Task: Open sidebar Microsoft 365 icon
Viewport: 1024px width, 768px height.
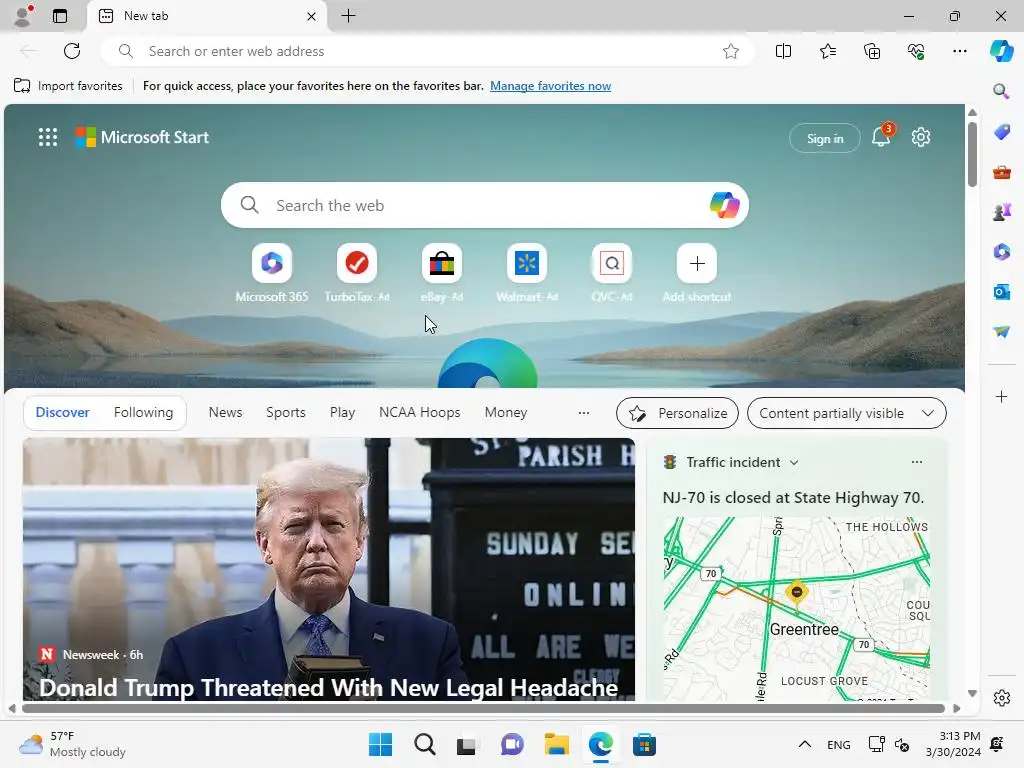Action: [x=1001, y=251]
